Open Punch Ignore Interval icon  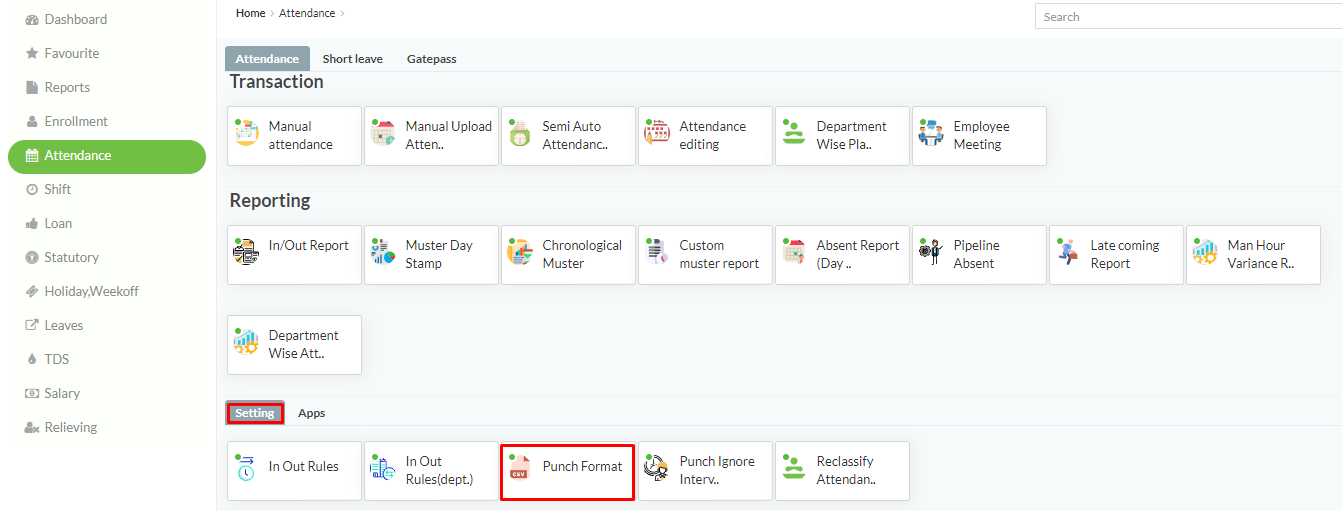pyautogui.click(x=657, y=468)
